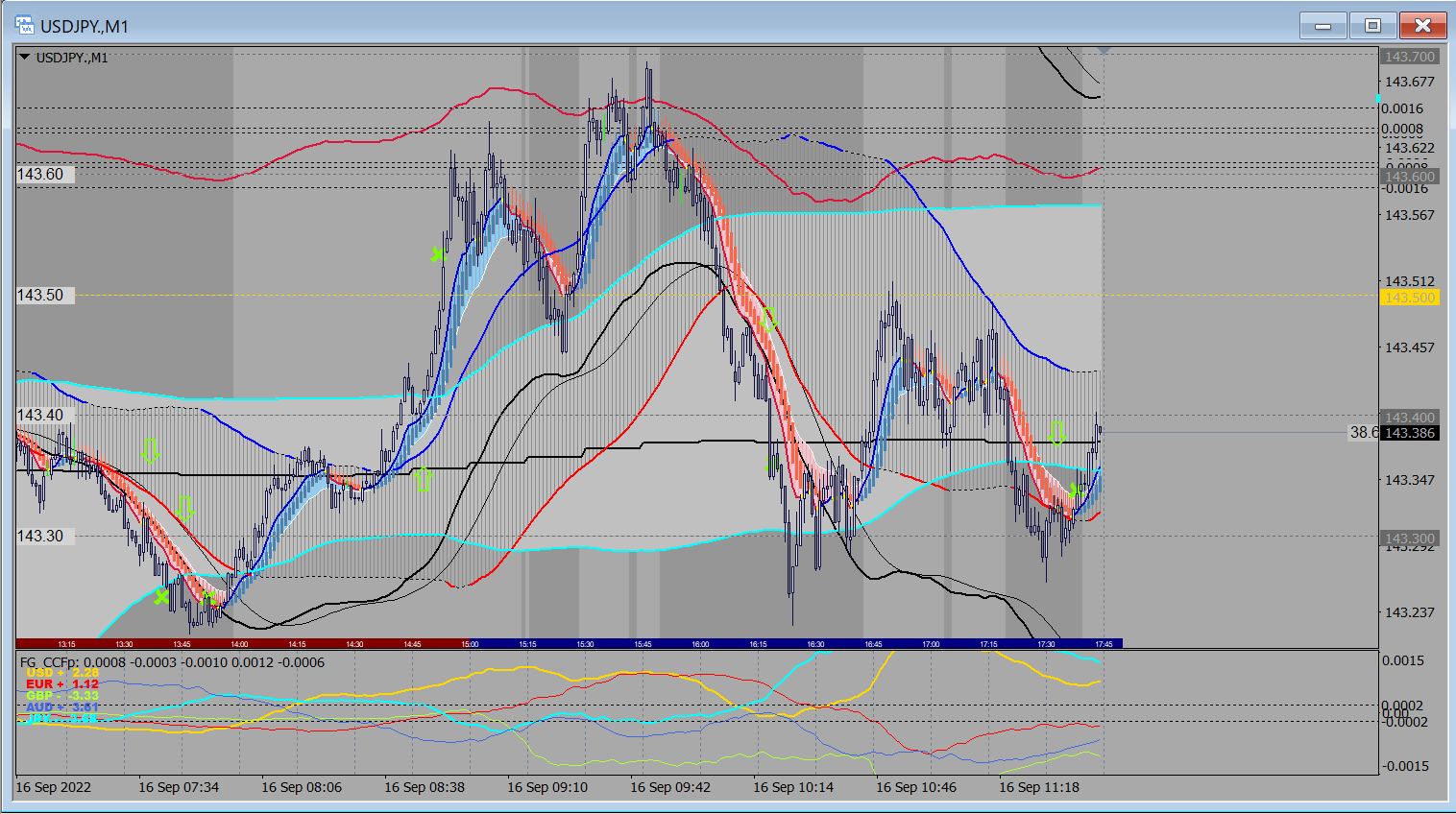Click the MetaTrader chart icon in title bar
This screenshot has width=1456, height=814.
tap(24, 26)
